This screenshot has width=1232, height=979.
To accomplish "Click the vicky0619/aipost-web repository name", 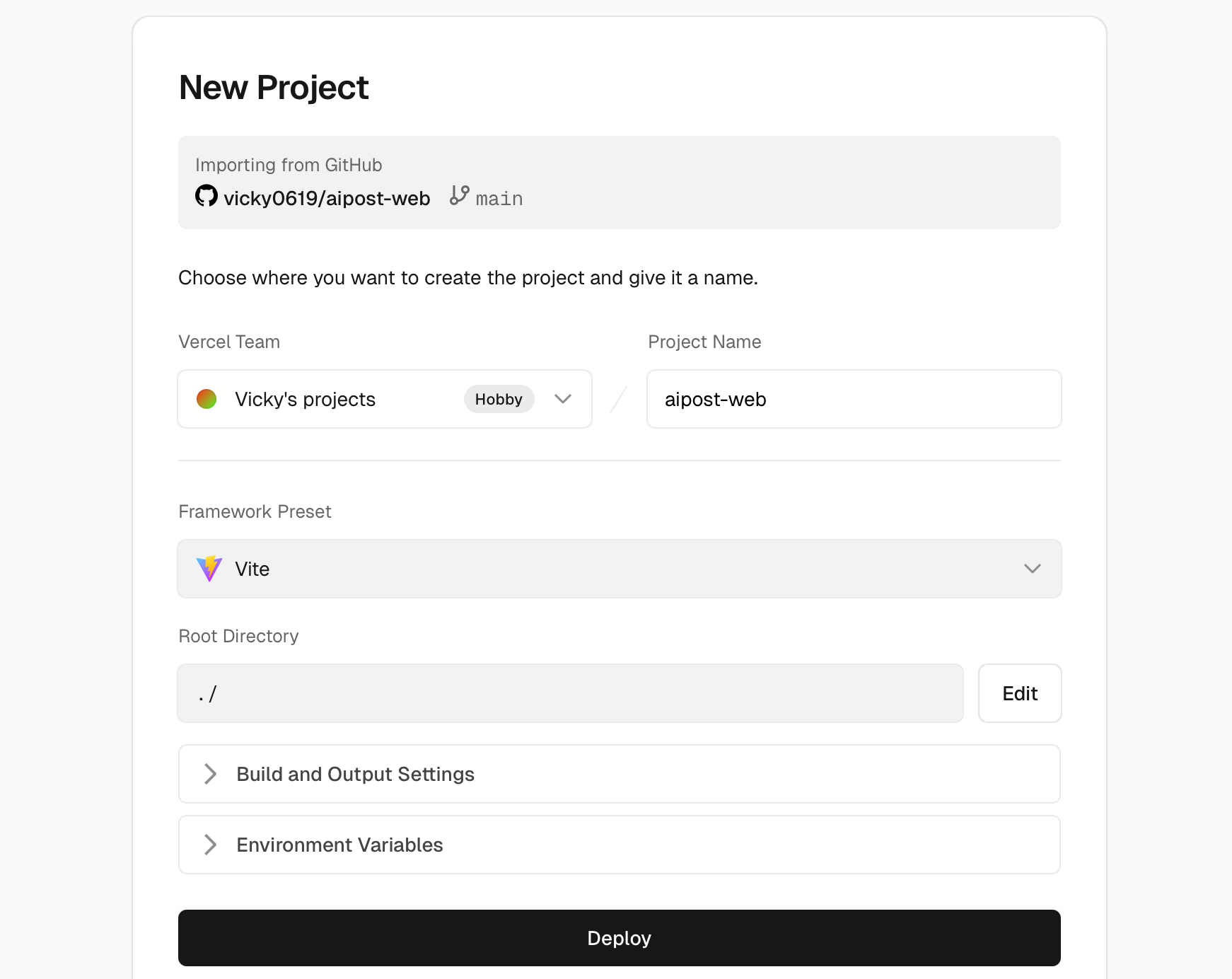I will 327,198.
